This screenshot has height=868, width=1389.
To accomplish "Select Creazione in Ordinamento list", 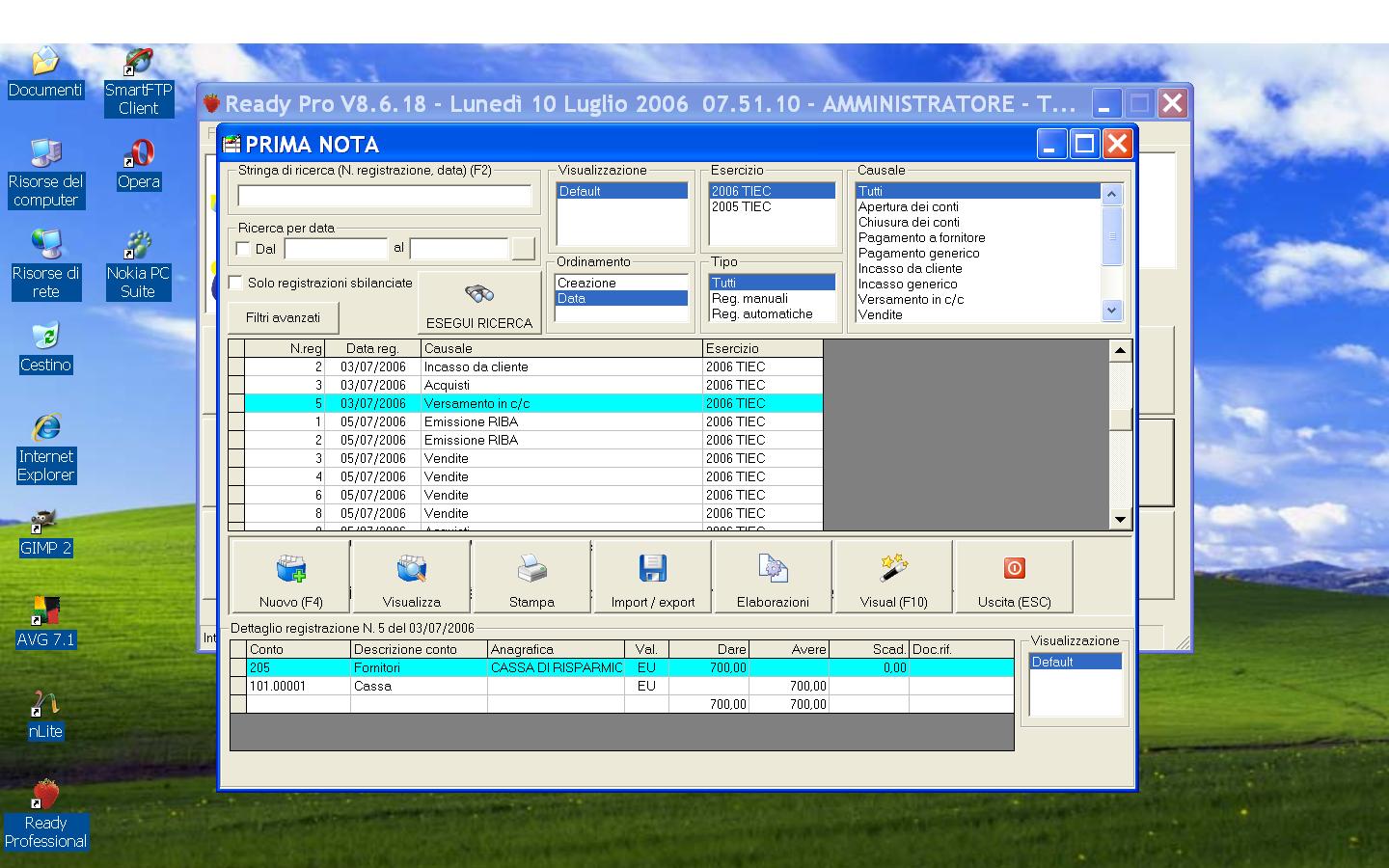I will pos(622,283).
